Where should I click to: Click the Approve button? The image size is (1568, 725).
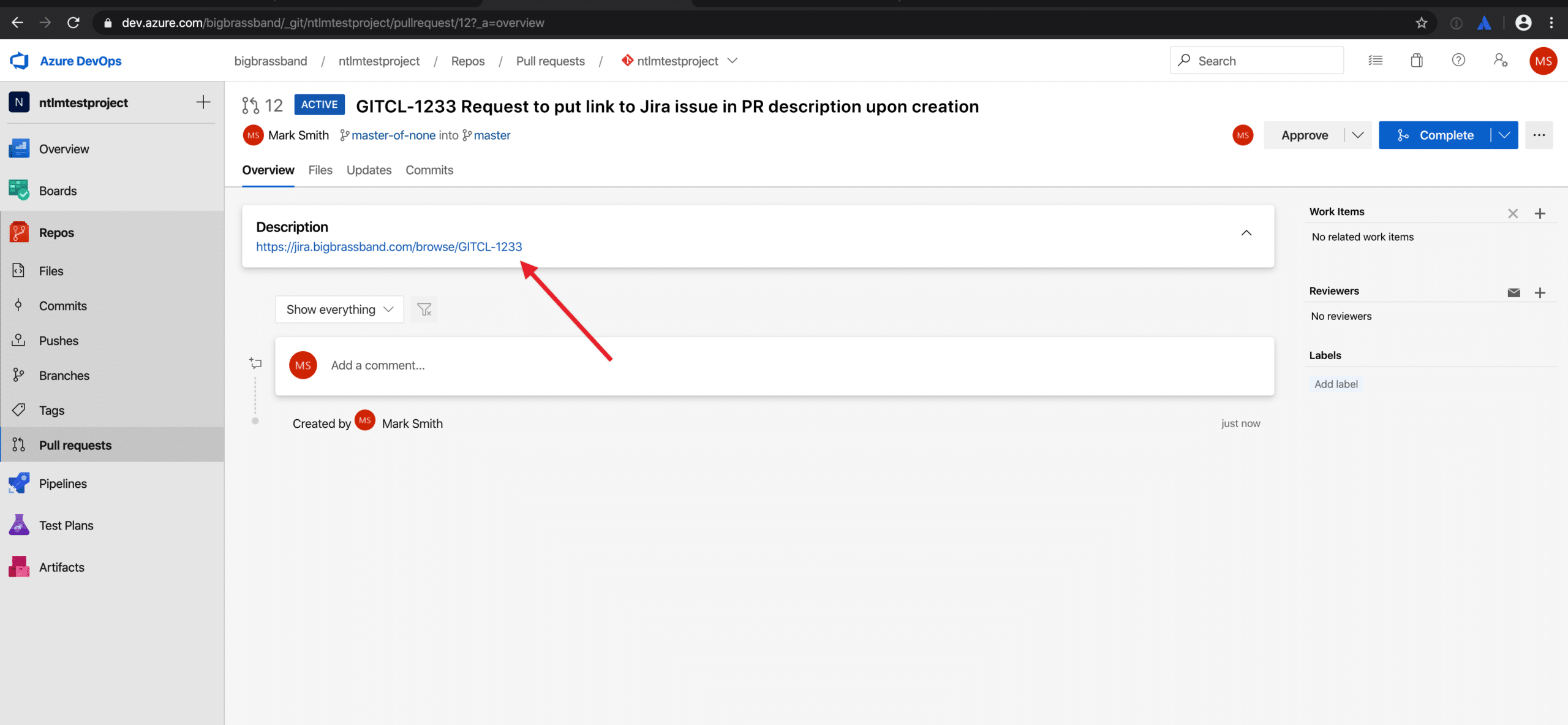click(x=1305, y=135)
